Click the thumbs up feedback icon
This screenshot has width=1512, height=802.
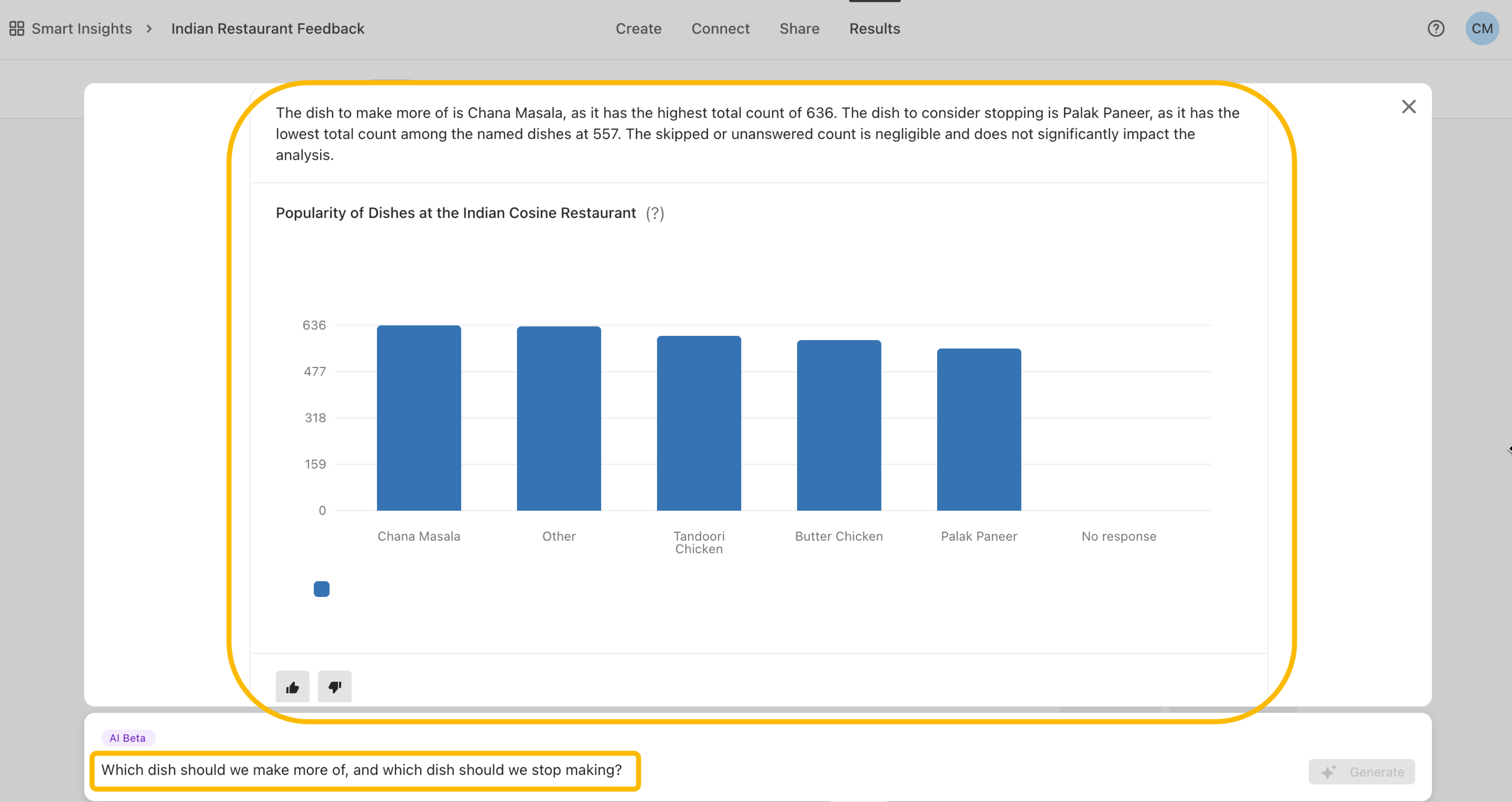coord(292,687)
